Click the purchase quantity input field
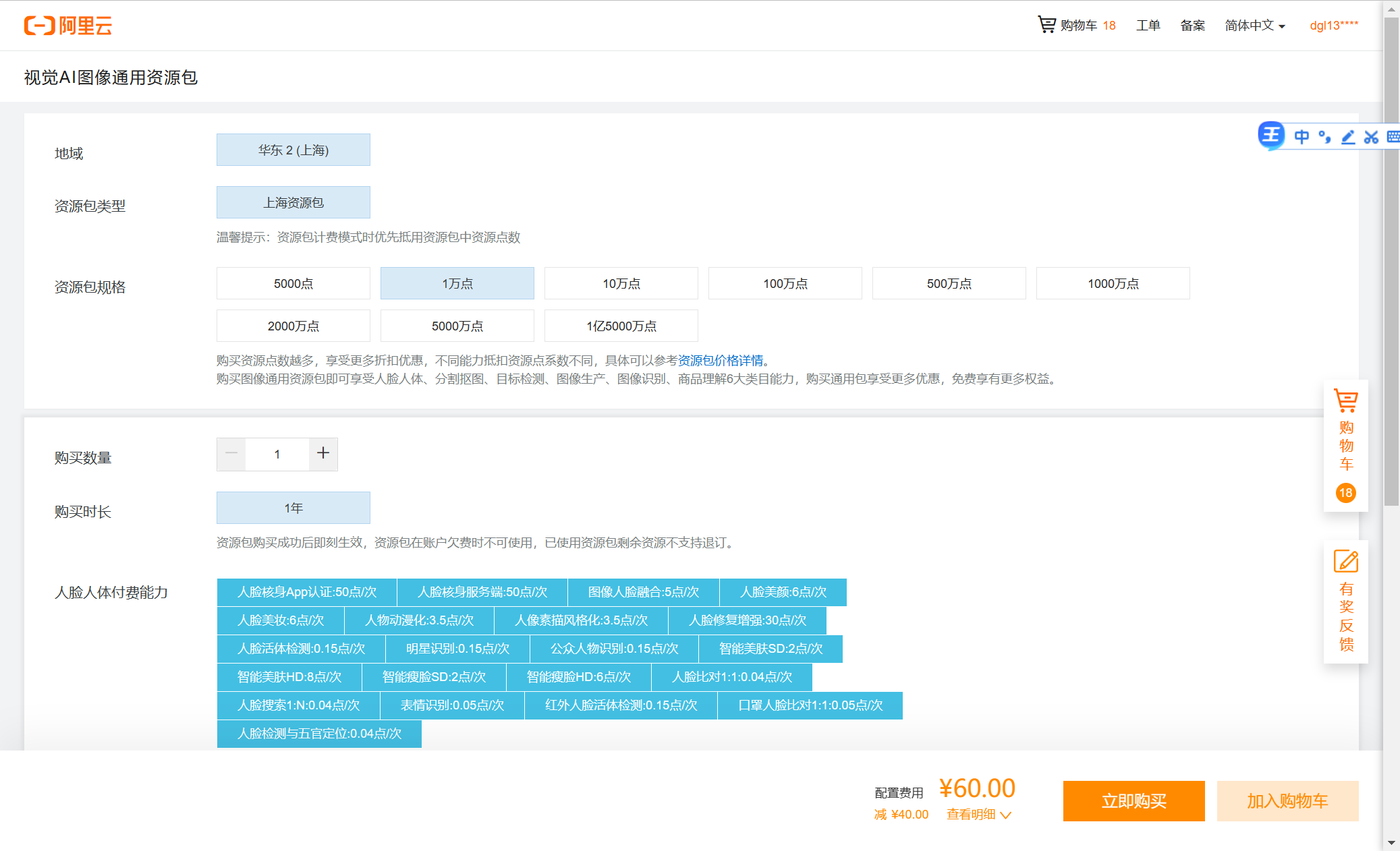This screenshot has width=1400, height=851. [x=277, y=454]
